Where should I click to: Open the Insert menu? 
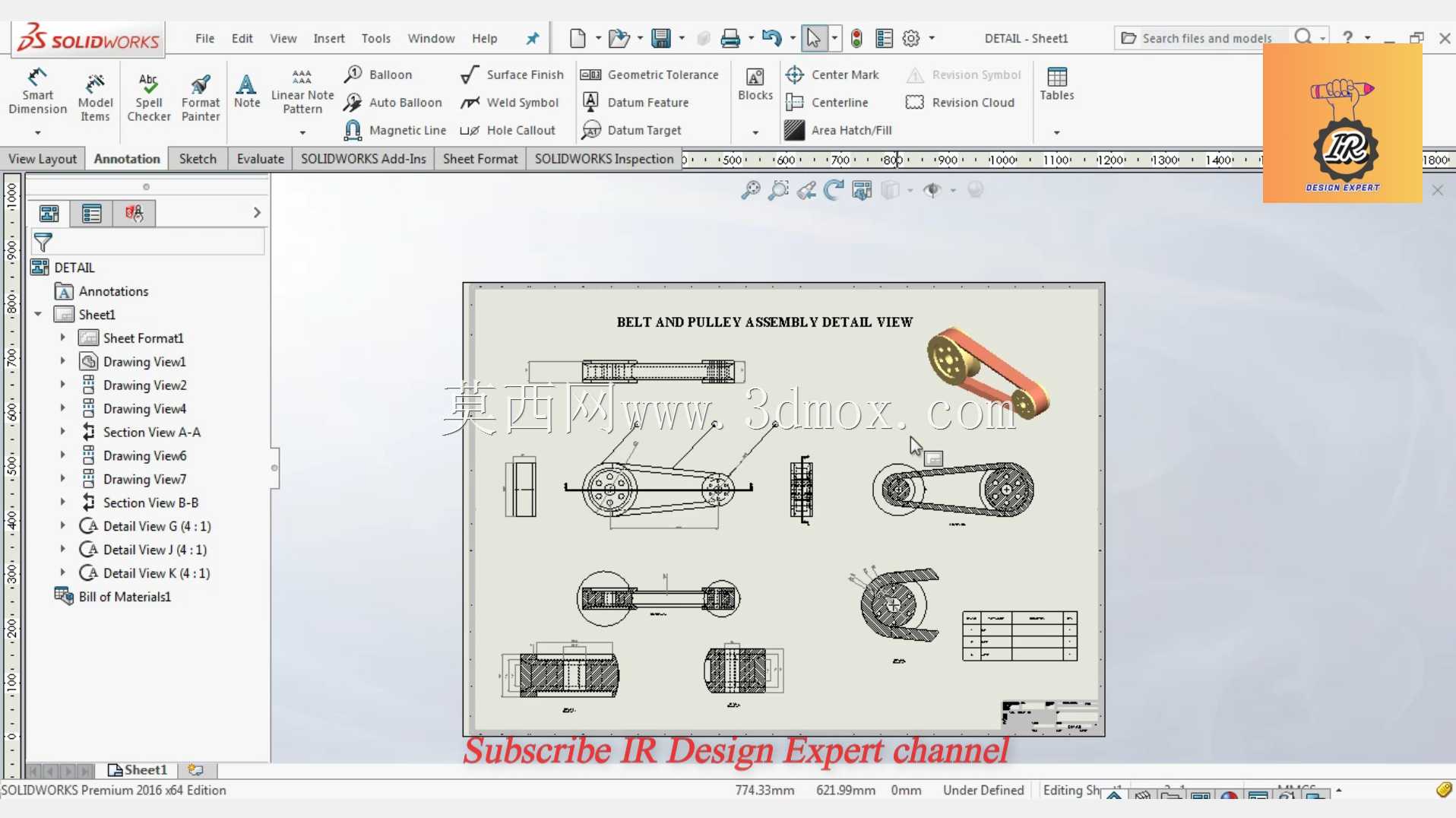329,38
